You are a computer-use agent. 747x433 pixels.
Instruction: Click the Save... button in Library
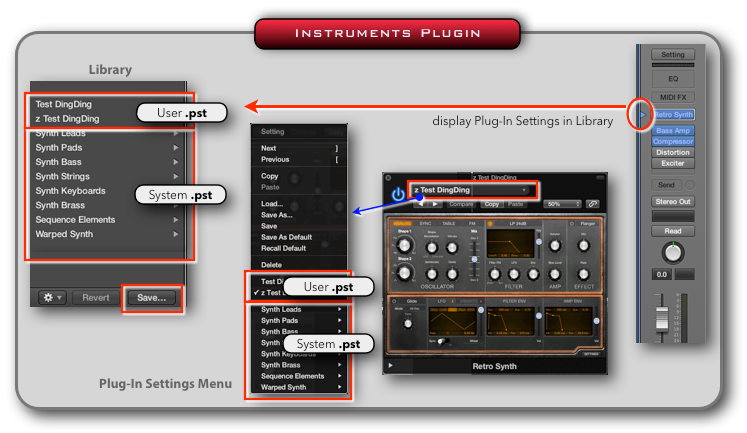pos(152,297)
